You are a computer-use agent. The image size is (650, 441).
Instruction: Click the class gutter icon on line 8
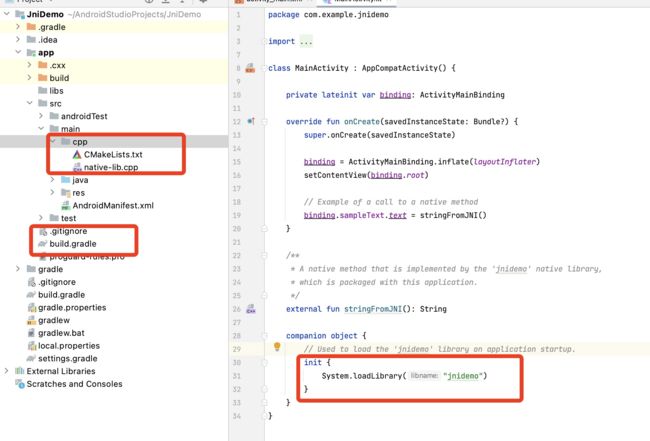250,68
